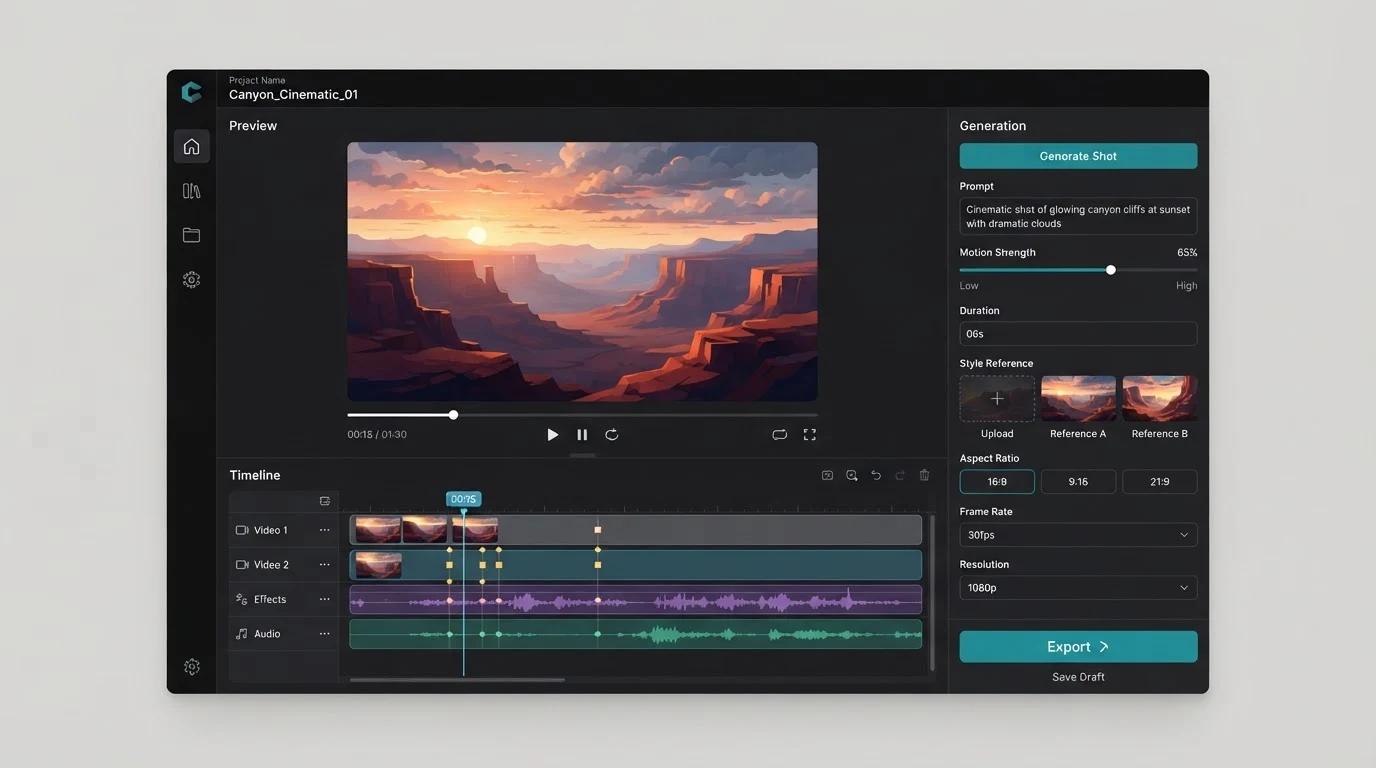
Task: Undo the last timeline action
Action: click(x=876, y=476)
